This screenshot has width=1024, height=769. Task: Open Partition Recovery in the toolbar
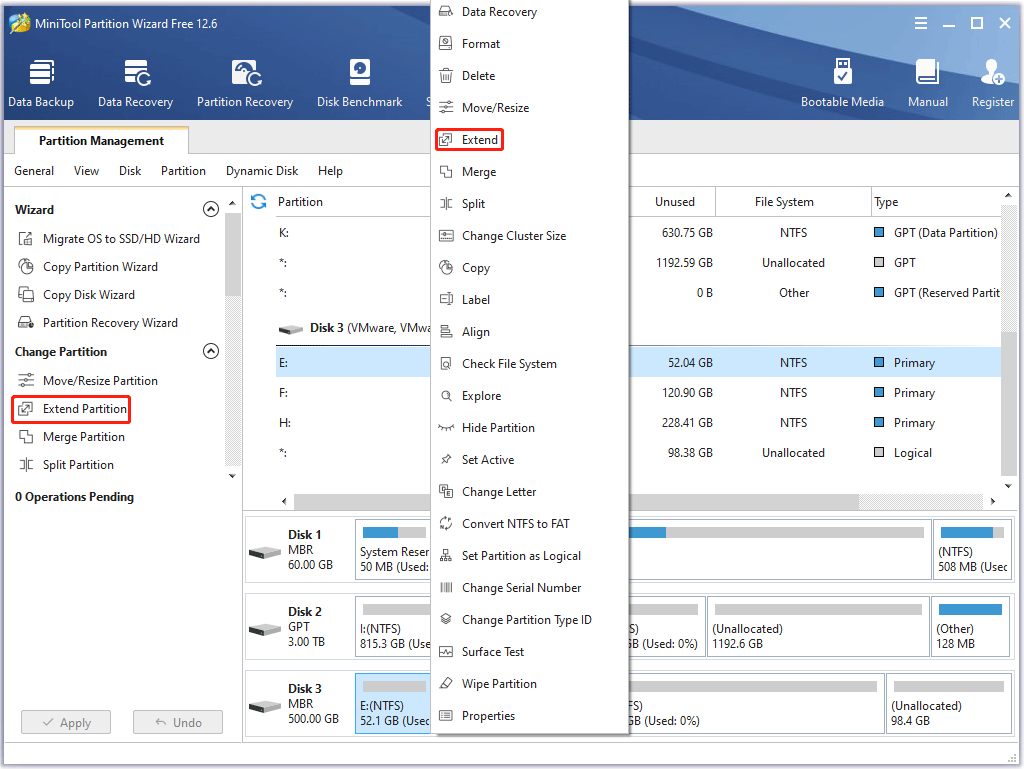(x=245, y=83)
